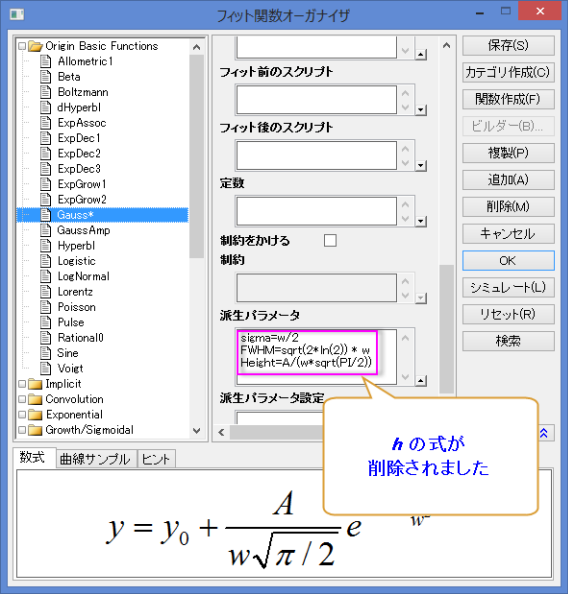
Task: Click the Logistic function document icon
Action: (45, 261)
